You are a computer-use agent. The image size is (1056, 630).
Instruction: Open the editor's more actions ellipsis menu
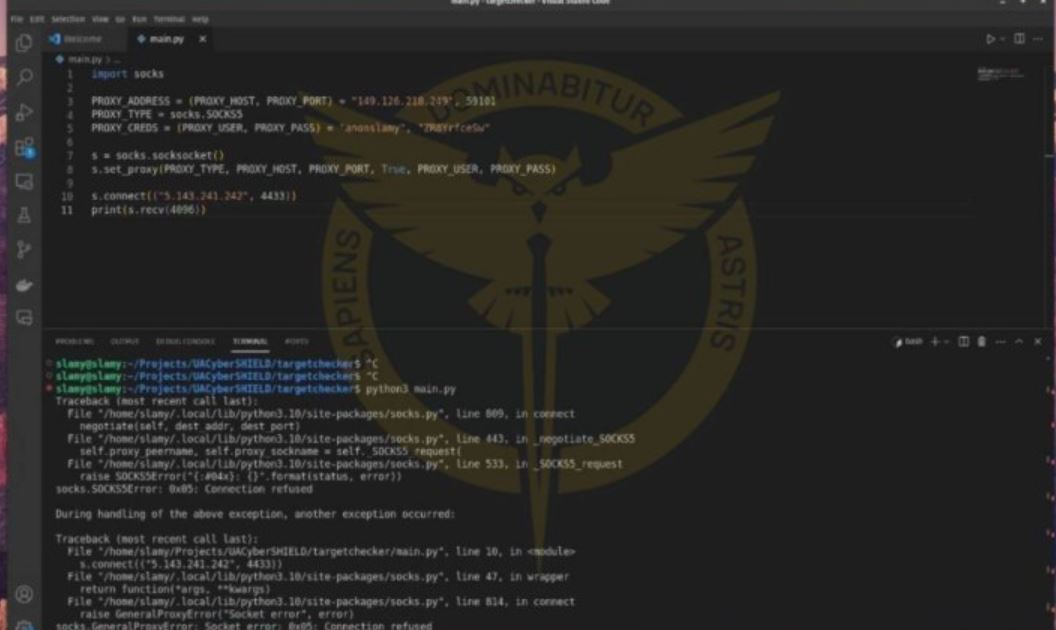click(x=1036, y=38)
